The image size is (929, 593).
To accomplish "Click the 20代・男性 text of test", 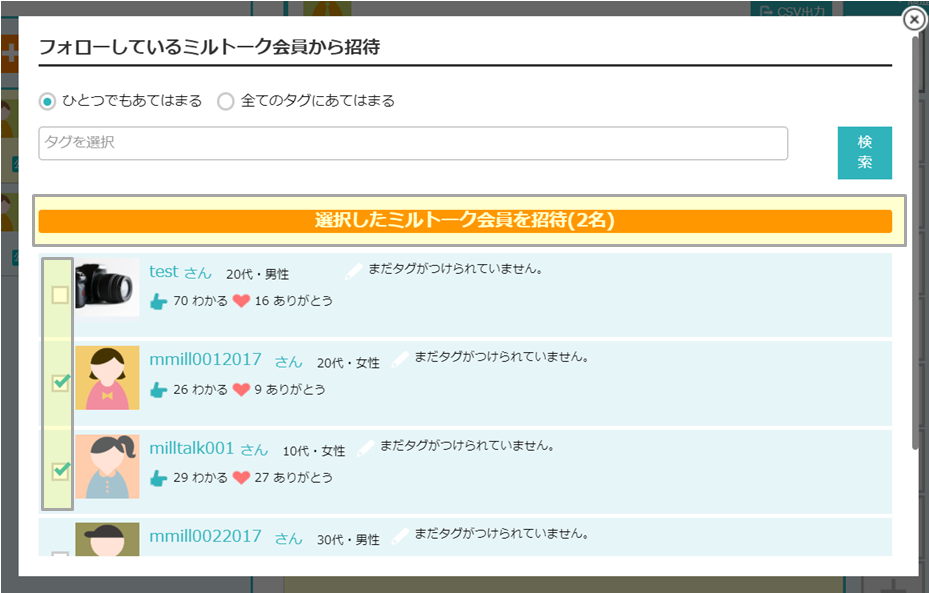I will coord(258,274).
